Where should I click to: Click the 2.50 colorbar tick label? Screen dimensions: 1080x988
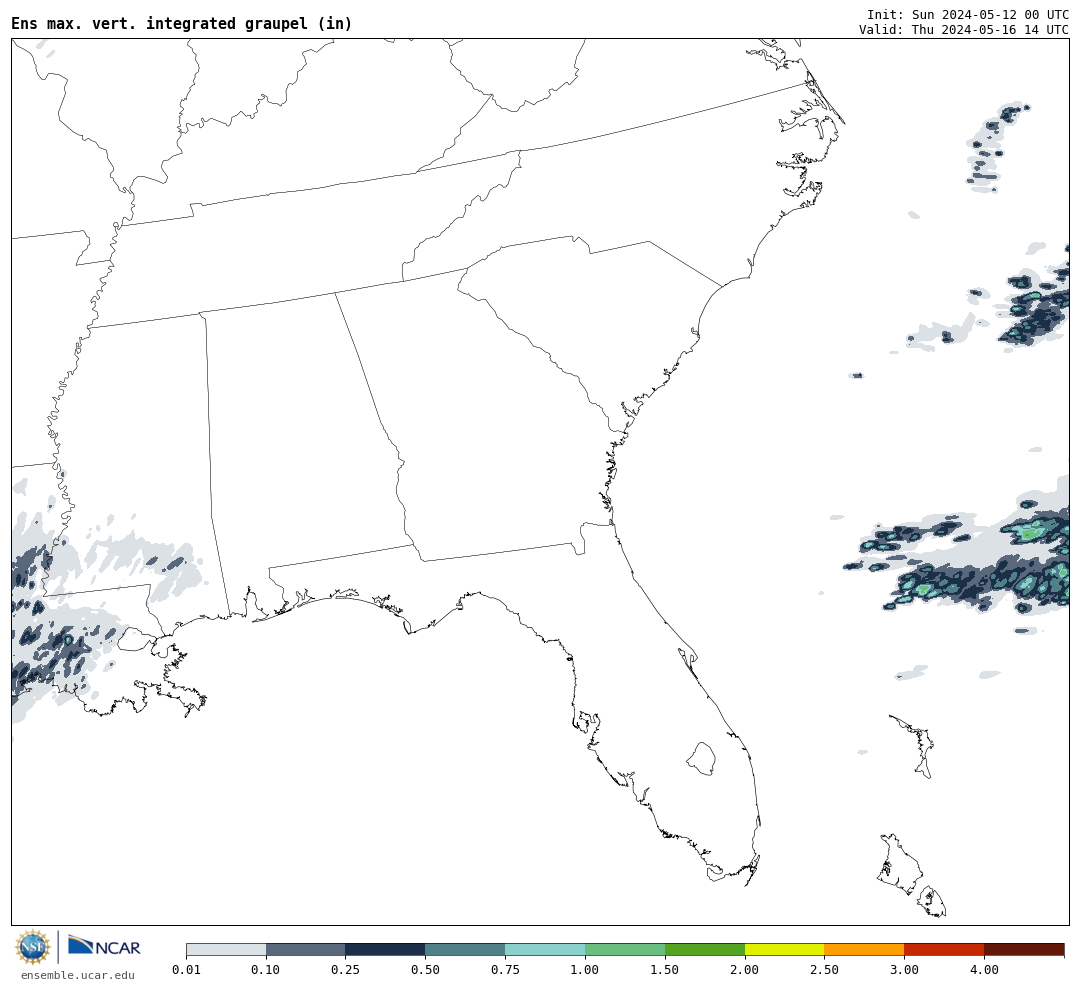tap(824, 969)
